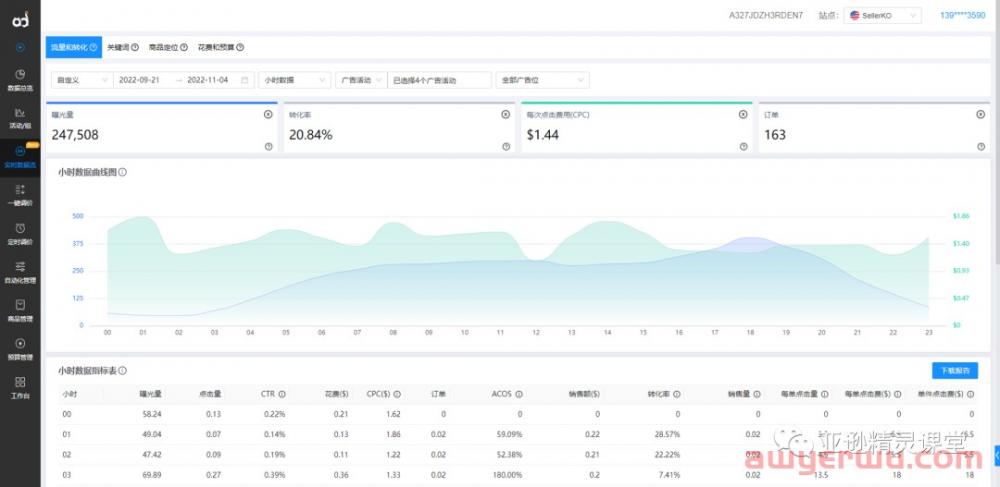The width and height of the screenshot is (1000, 487).
Task: Click info icon next to ACOS column header
Action: point(519,395)
